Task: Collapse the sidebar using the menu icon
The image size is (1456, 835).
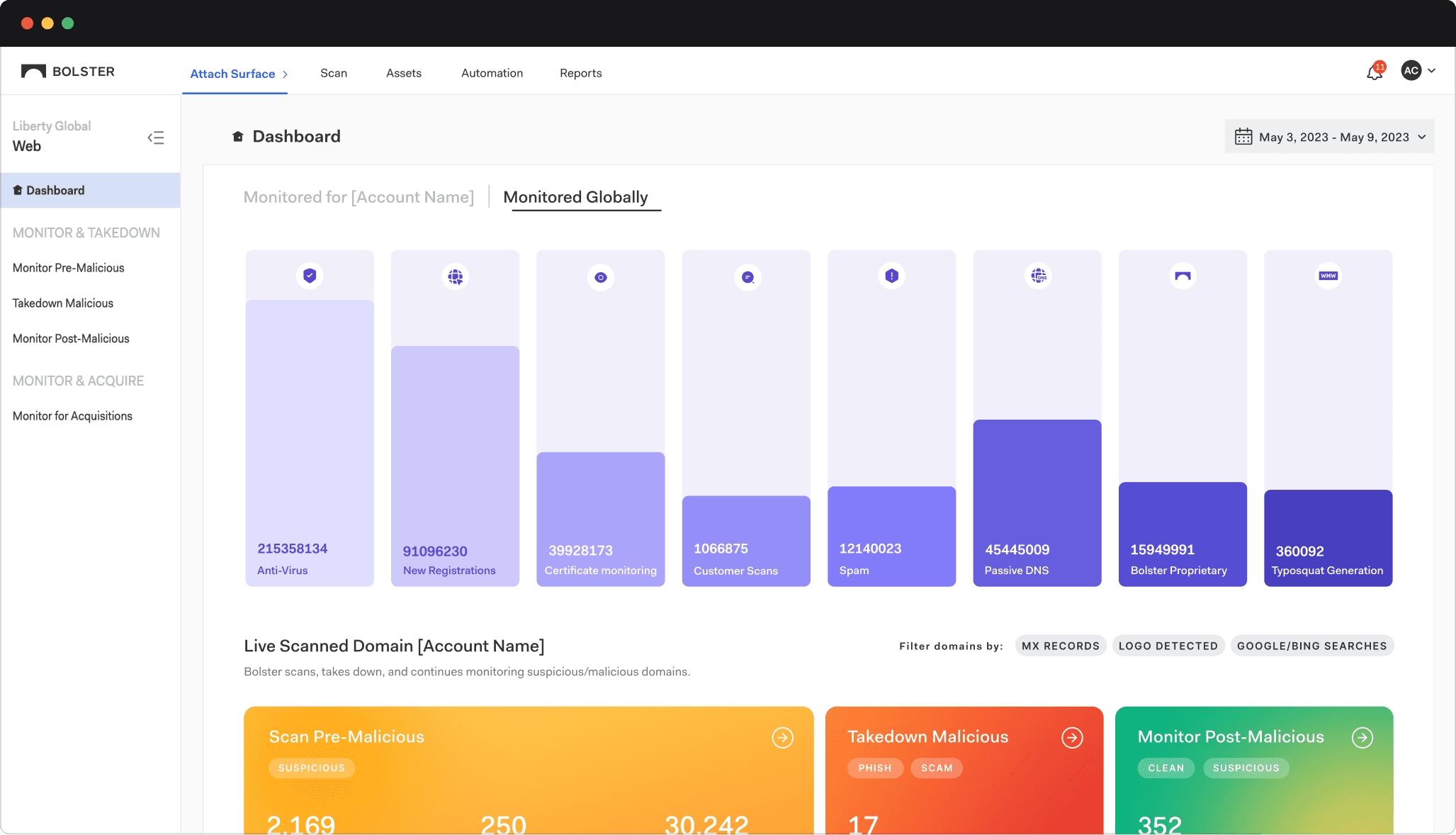Action: [156, 138]
